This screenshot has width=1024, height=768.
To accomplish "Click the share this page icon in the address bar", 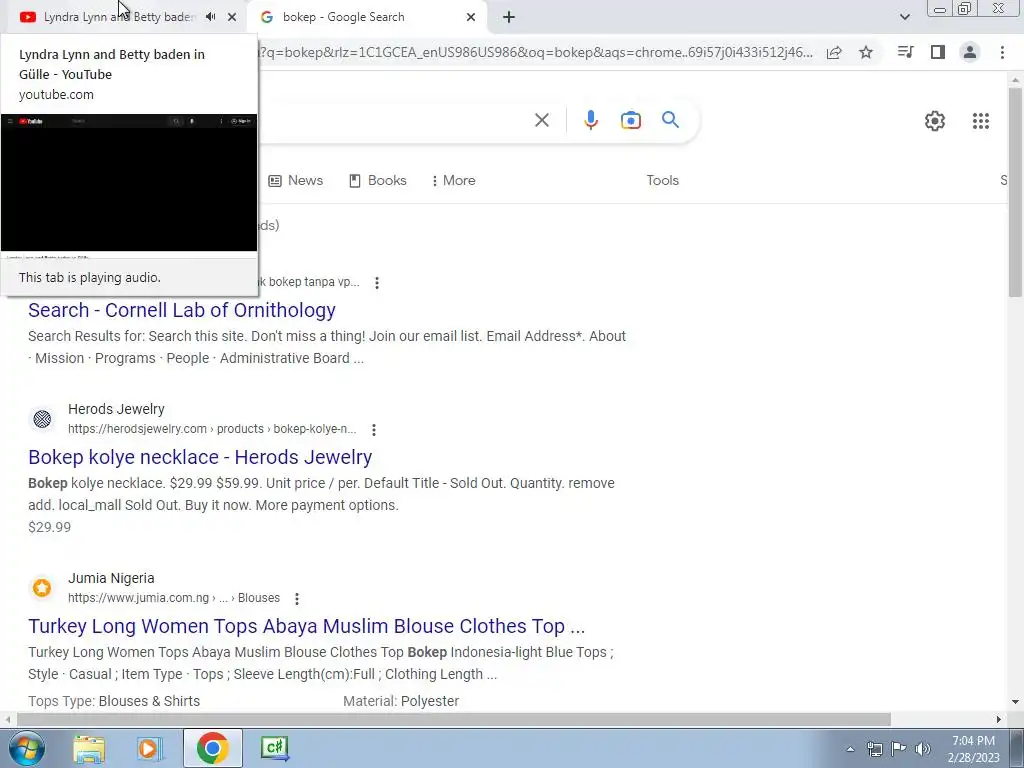I will 834,52.
